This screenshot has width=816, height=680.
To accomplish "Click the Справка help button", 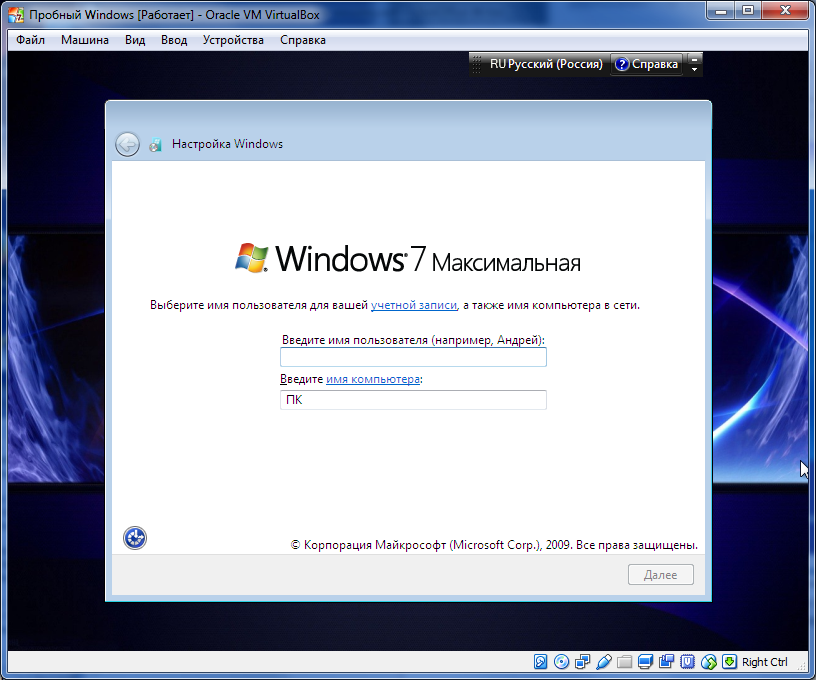I will (x=645, y=63).
